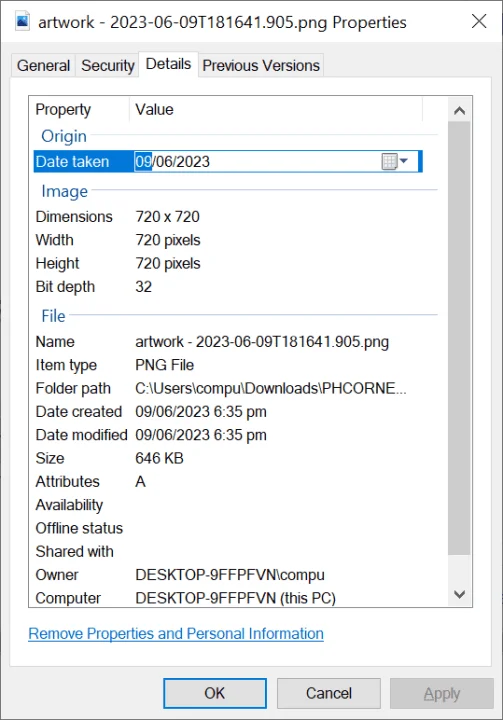Click the Apply button

click(x=442, y=693)
